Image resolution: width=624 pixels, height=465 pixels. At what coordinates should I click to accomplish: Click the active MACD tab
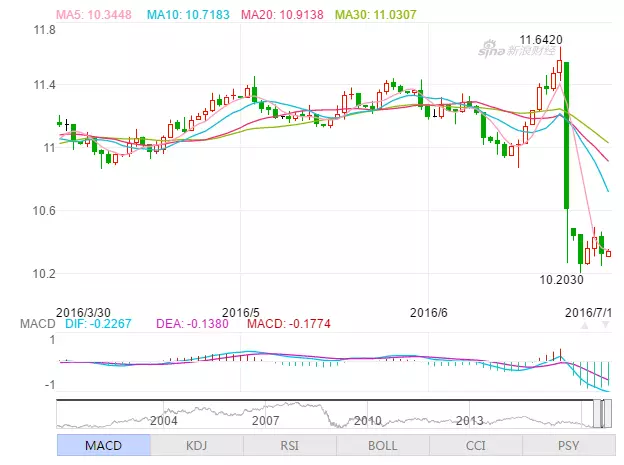[102, 445]
